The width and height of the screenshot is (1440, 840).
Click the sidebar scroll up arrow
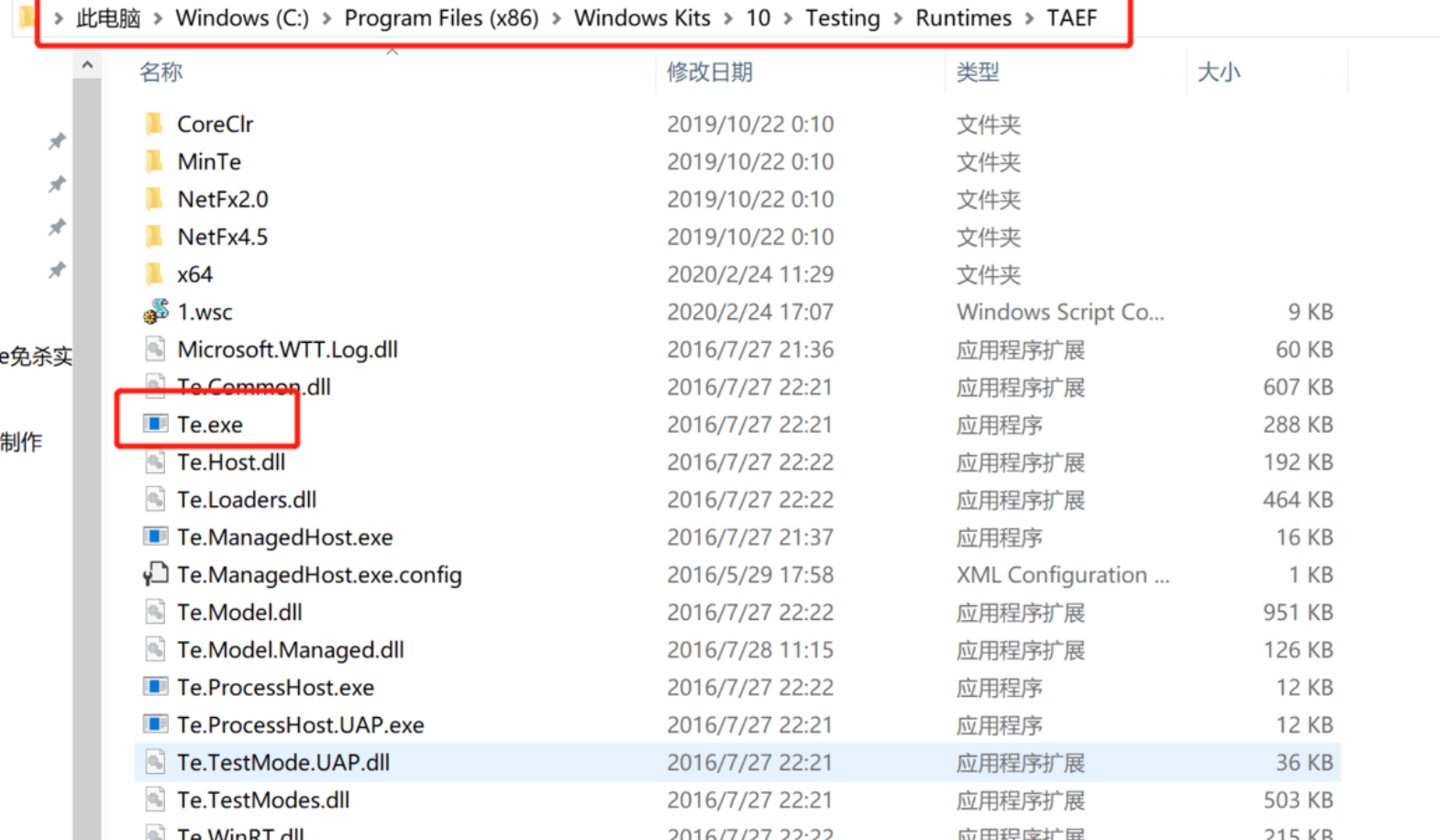click(x=87, y=65)
